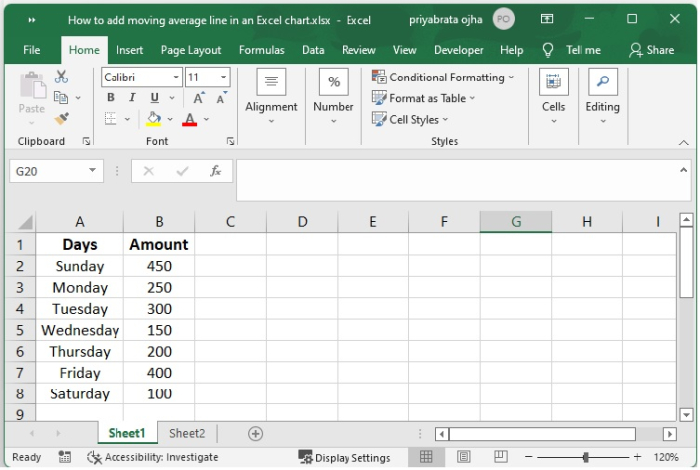Image resolution: width=700 pixels, height=470 pixels.
Task: Select the Format Painter brush
Action: pos(62,119)
